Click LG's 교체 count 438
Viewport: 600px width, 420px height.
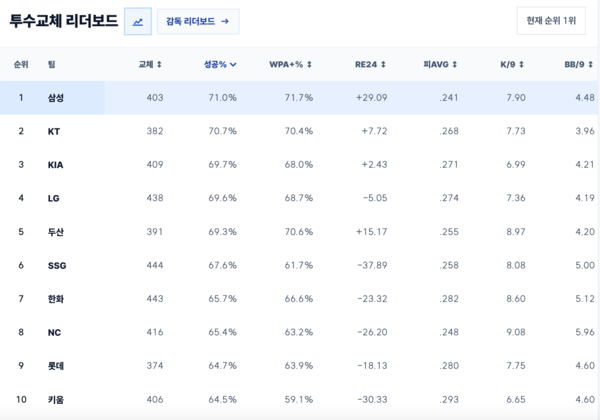(x=155, y=198)
